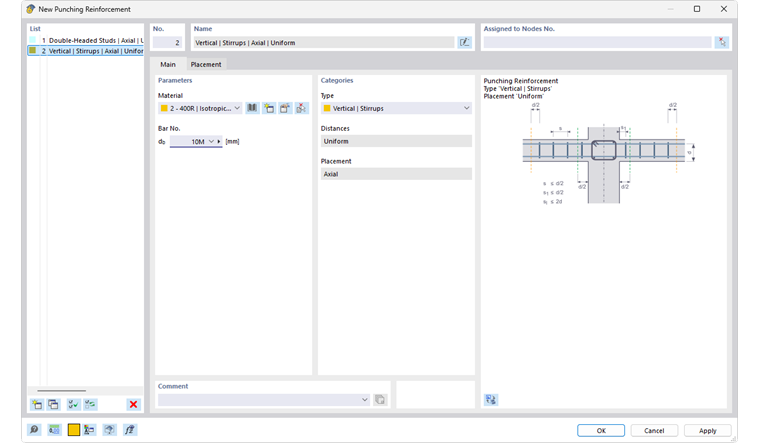This screenshot has height=443, width=760.
Task: Click the diagram view toggle icon below preview
Action: [x=491, y=400]
